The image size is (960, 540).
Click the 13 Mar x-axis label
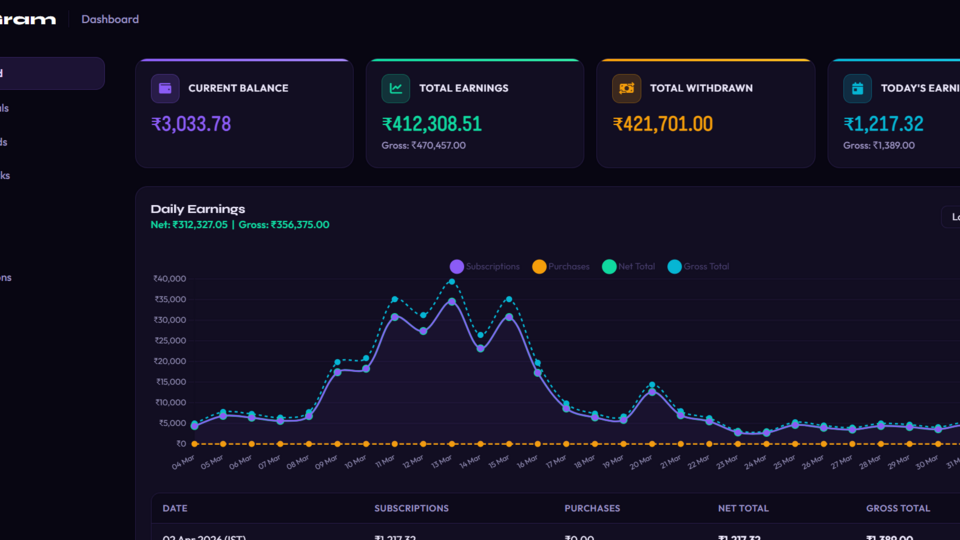click(441, 462)
